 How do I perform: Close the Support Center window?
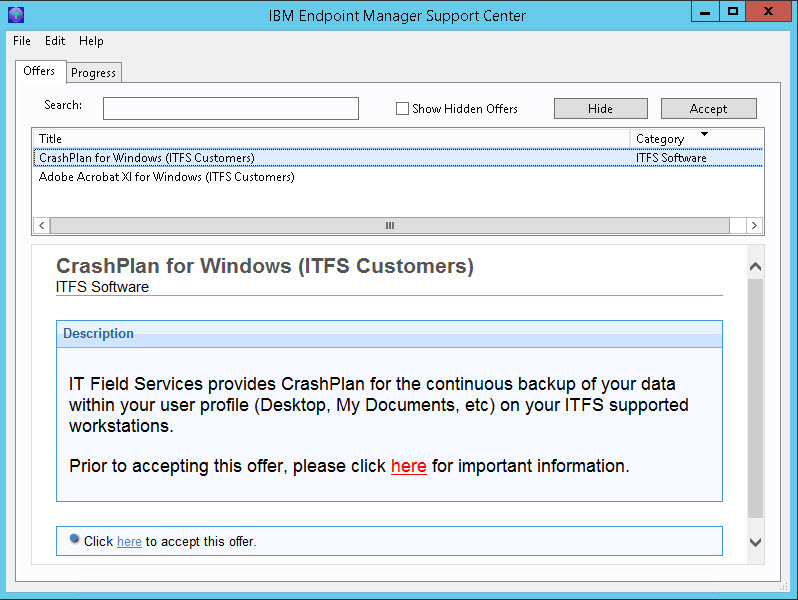768,12
